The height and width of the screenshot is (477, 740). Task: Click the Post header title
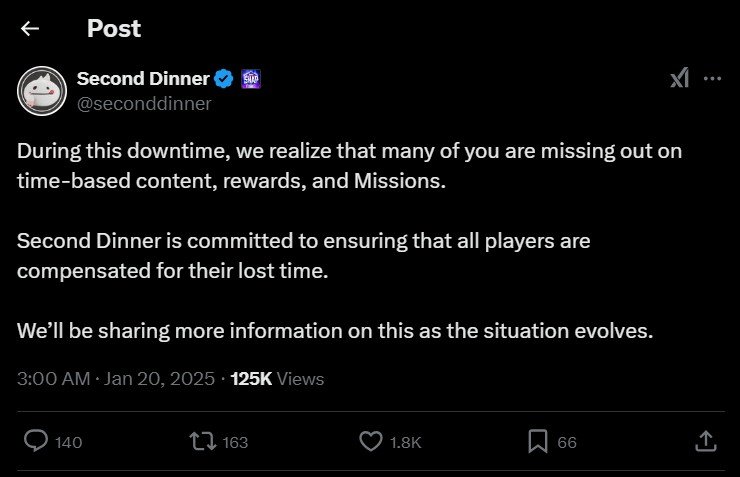tap(114, 28)
